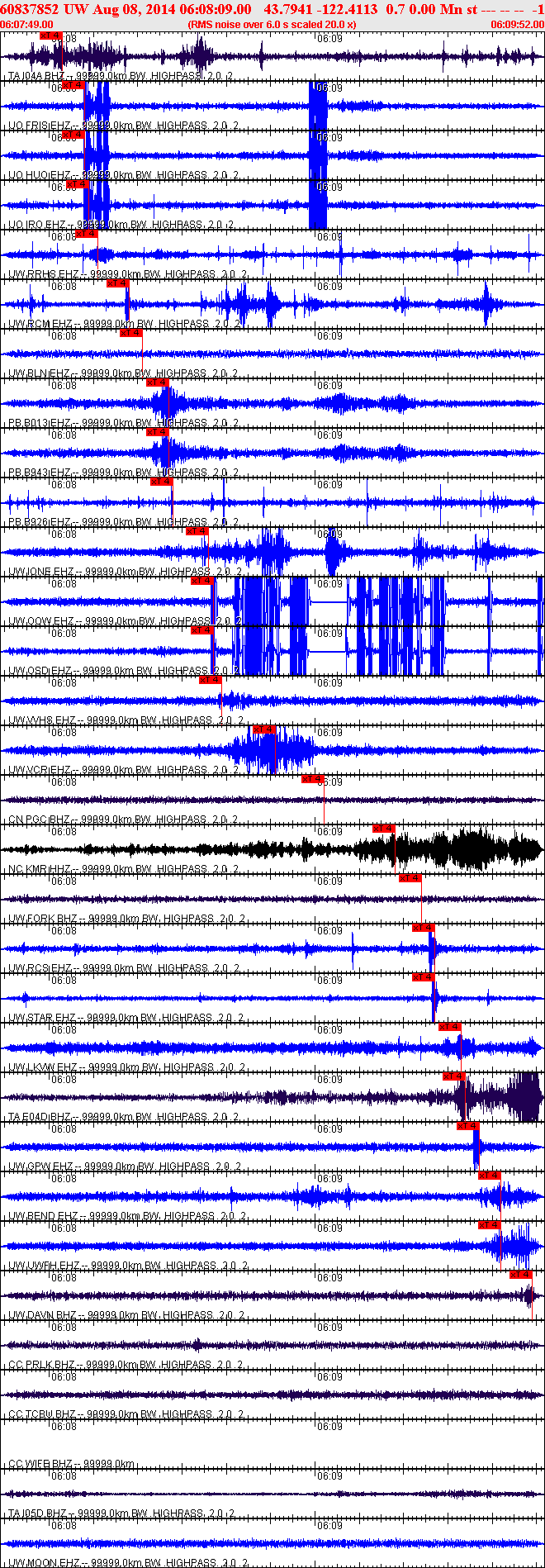Click the red pick flag on UW.WHS trace
The image size is (545, 1568).
click(x=211, y=680)
